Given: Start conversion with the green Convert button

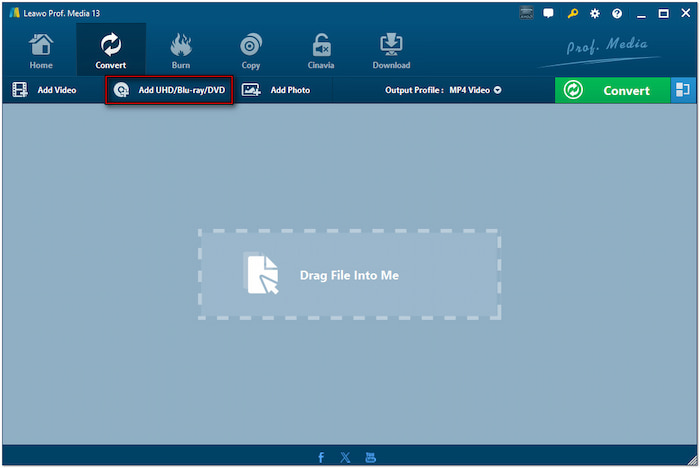Looking at the screenshot, I should 612,90.
